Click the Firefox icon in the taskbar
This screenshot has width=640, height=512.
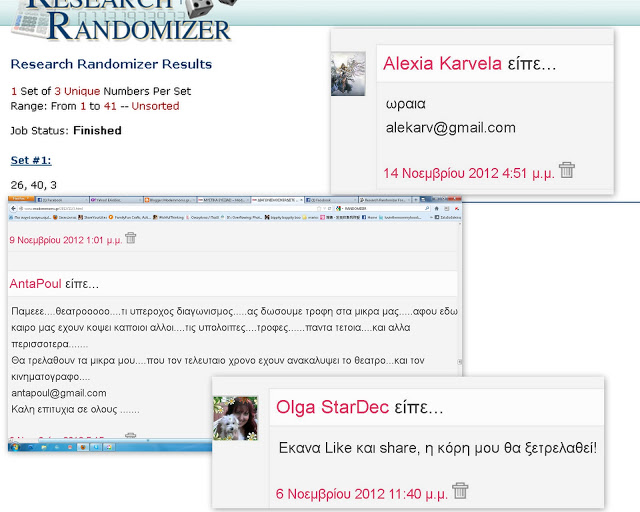[80, 447]
